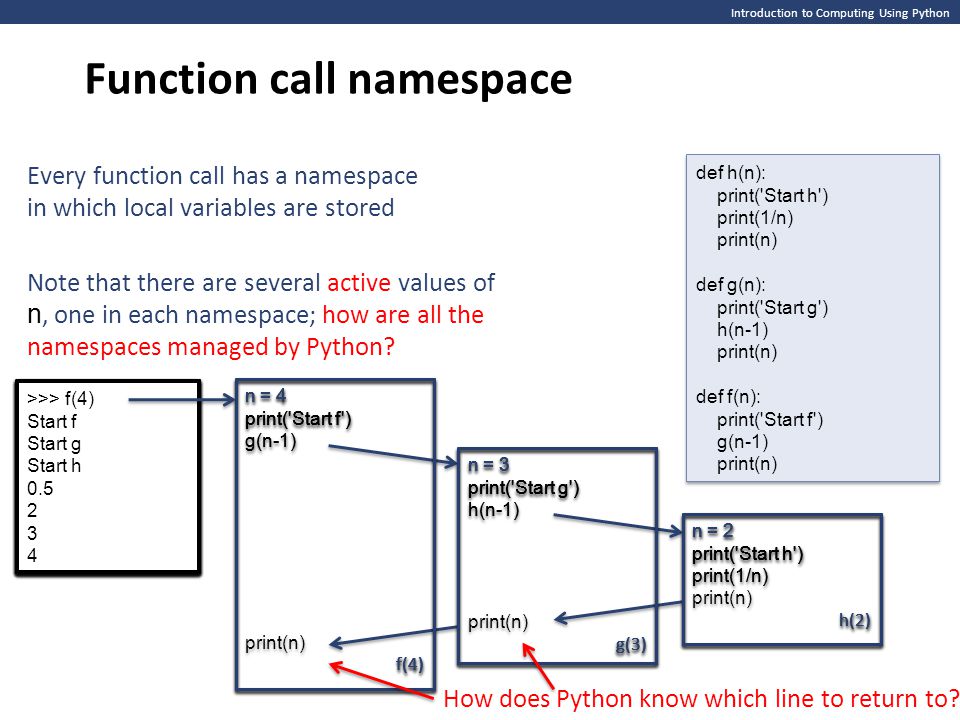960x720 pixels.
Task: Click 'Start f' in the output box
Action: click(52, 422)
